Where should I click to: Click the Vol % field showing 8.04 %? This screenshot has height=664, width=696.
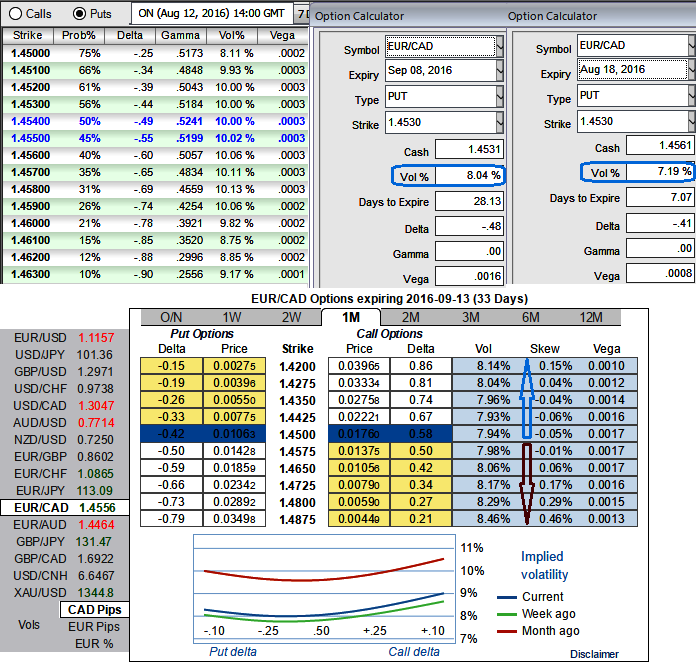click(x=469, y=174)
